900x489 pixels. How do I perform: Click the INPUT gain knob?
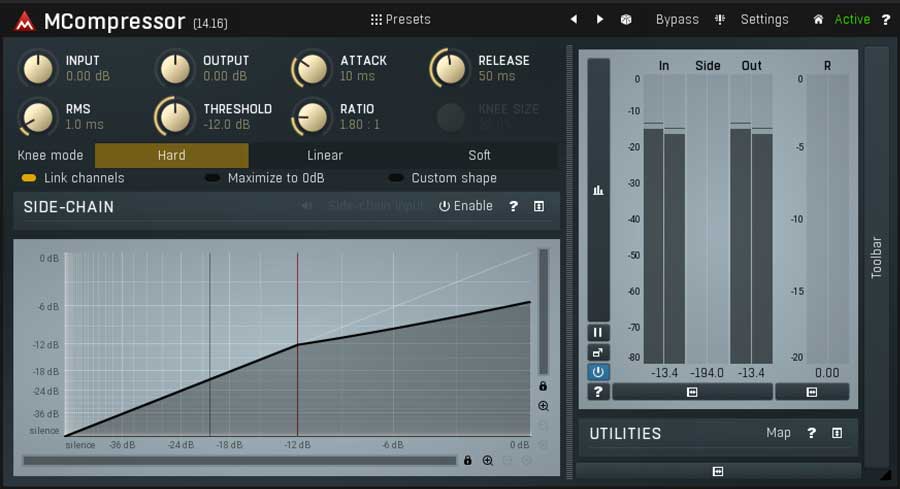(38, 69)
